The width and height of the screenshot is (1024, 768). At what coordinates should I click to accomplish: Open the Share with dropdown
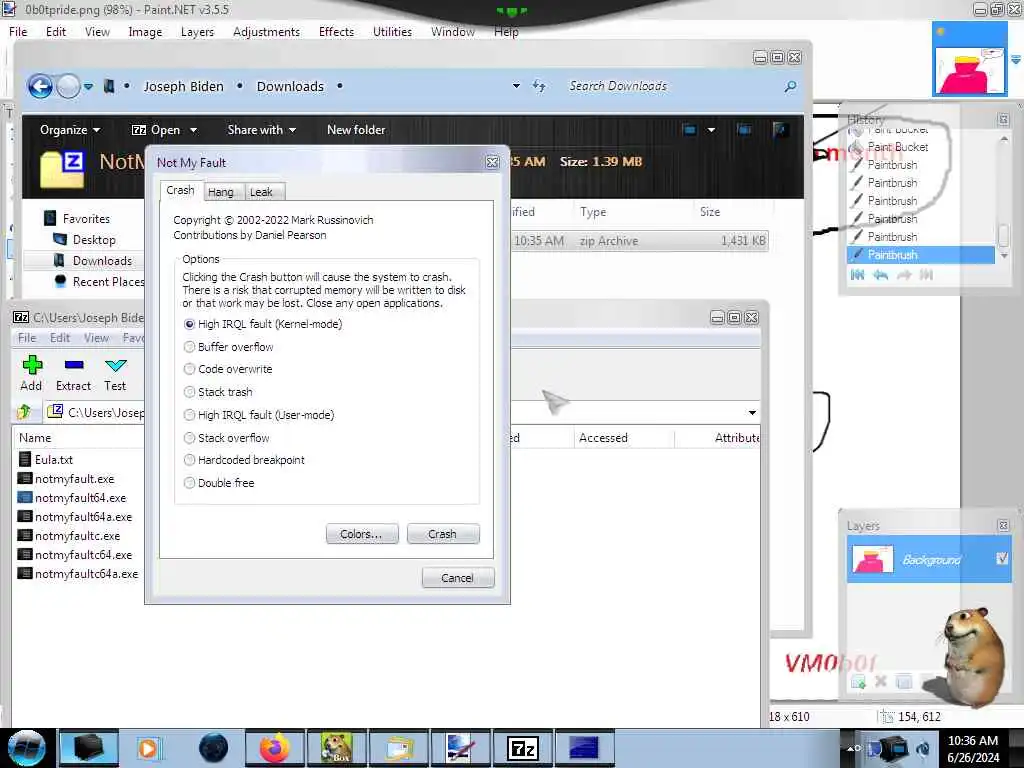[x=261, y=130]
